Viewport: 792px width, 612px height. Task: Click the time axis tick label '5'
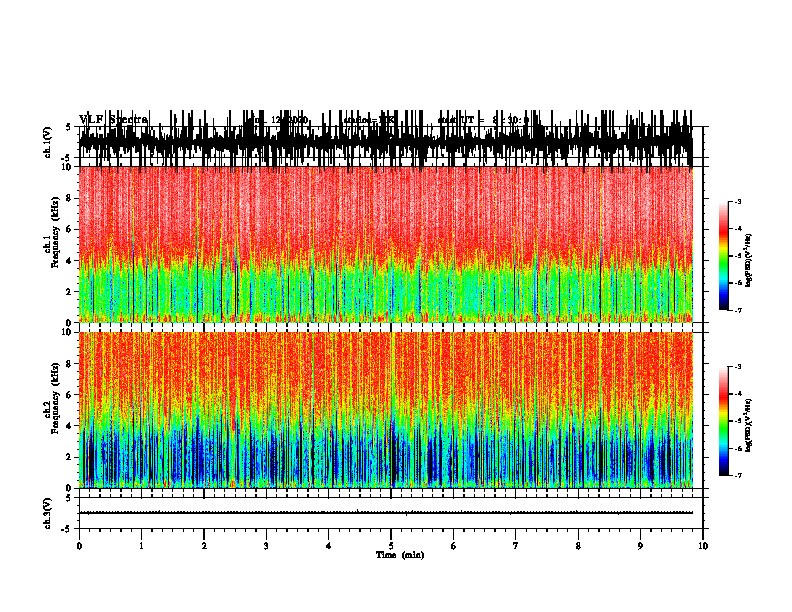tap(391, 546)
